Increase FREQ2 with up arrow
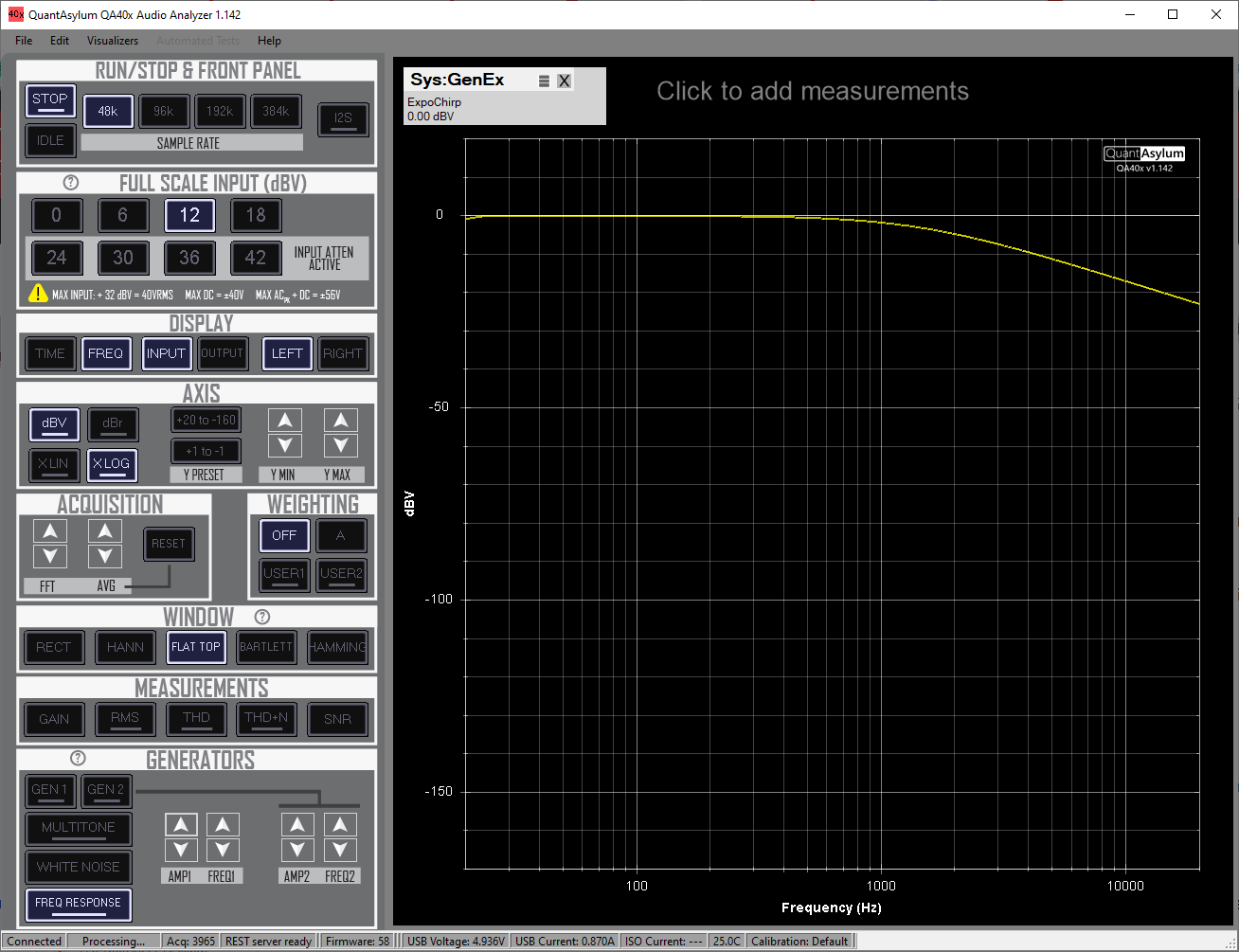This screenshot has width=1239, height=952. 340,825
